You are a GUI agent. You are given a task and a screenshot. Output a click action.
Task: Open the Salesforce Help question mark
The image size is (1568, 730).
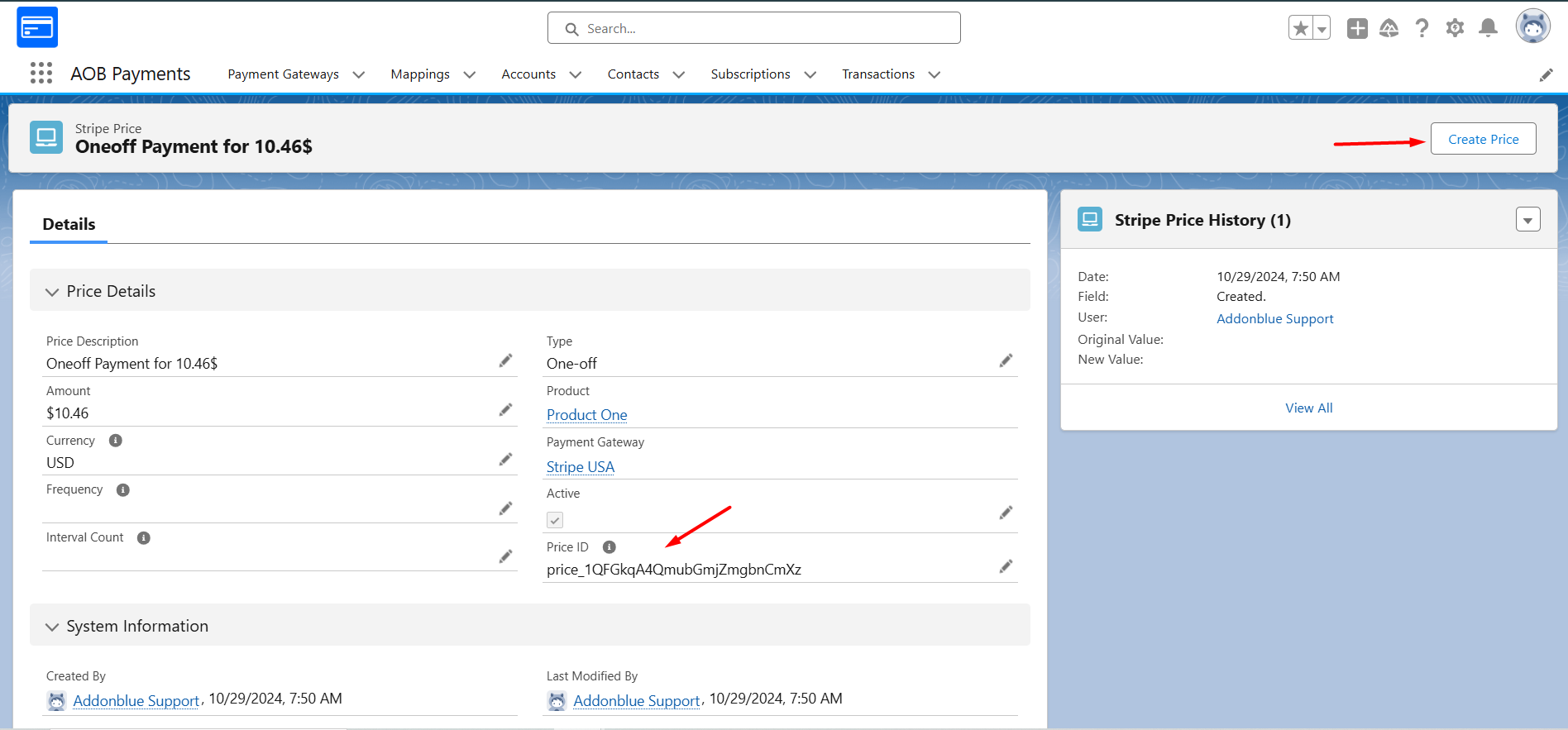1422,28
